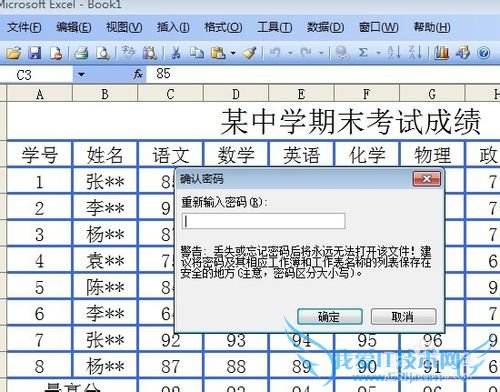Click the AutoSum sigma icon
Screen dimensions: 500x392
pos(363,53)
